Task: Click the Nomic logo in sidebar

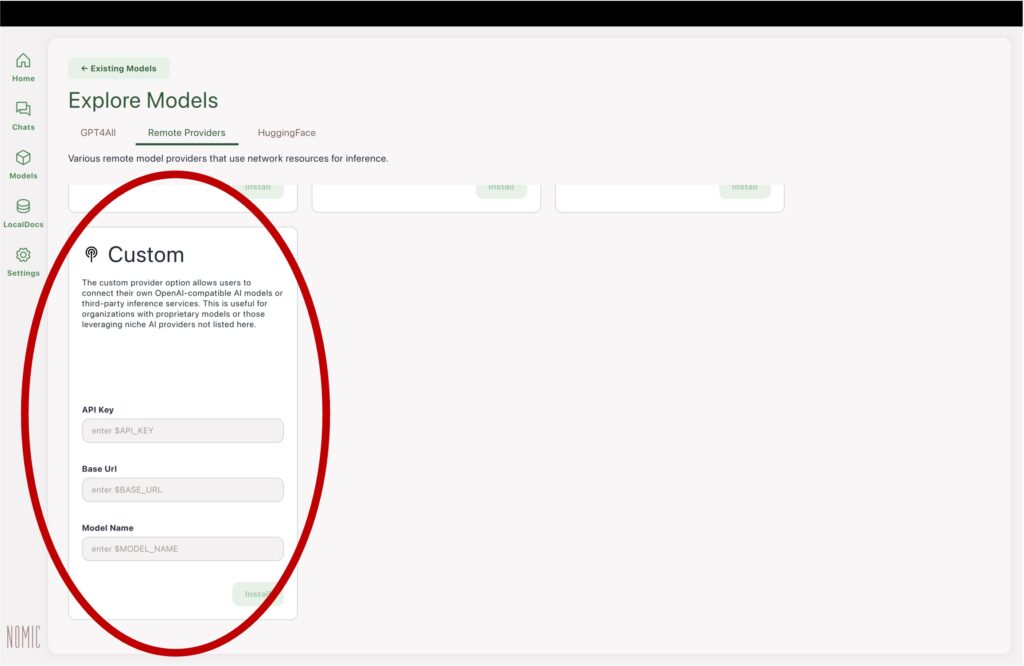Action: click(23, 637)
